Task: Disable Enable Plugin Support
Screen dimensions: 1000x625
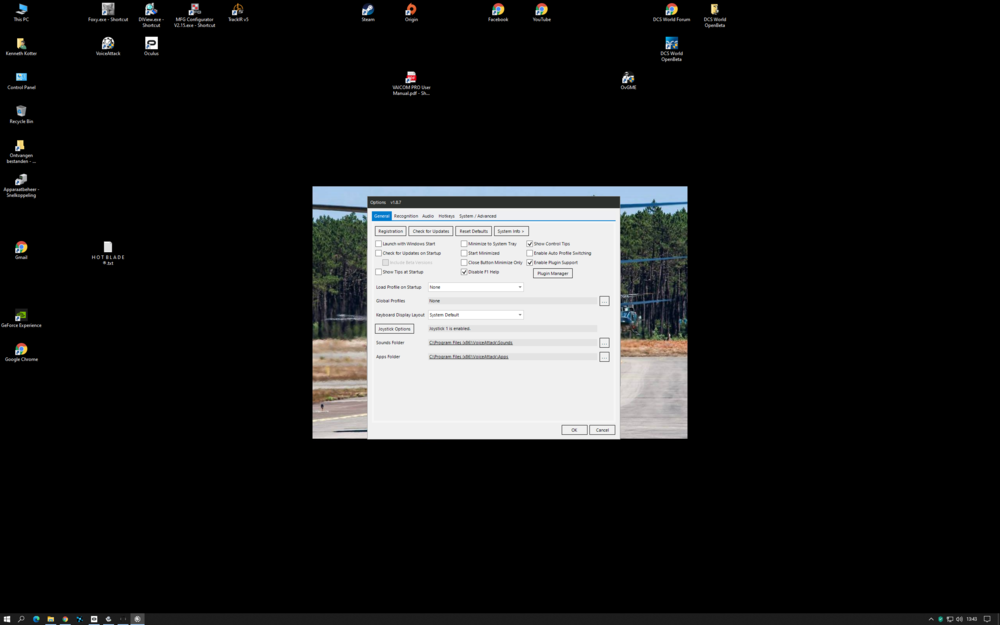Action: point(529,262)
